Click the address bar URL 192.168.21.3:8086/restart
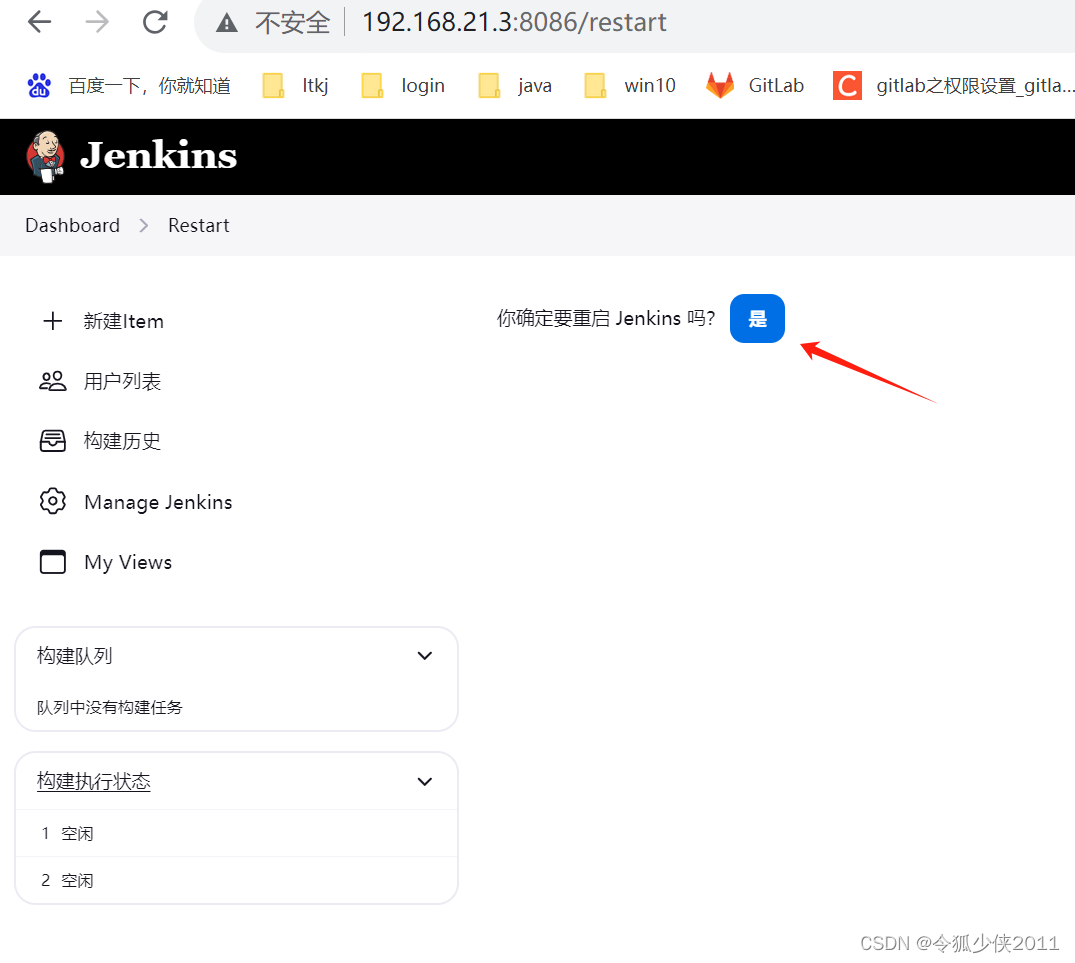Screen dimensions: 1075x963 point(514,23)
